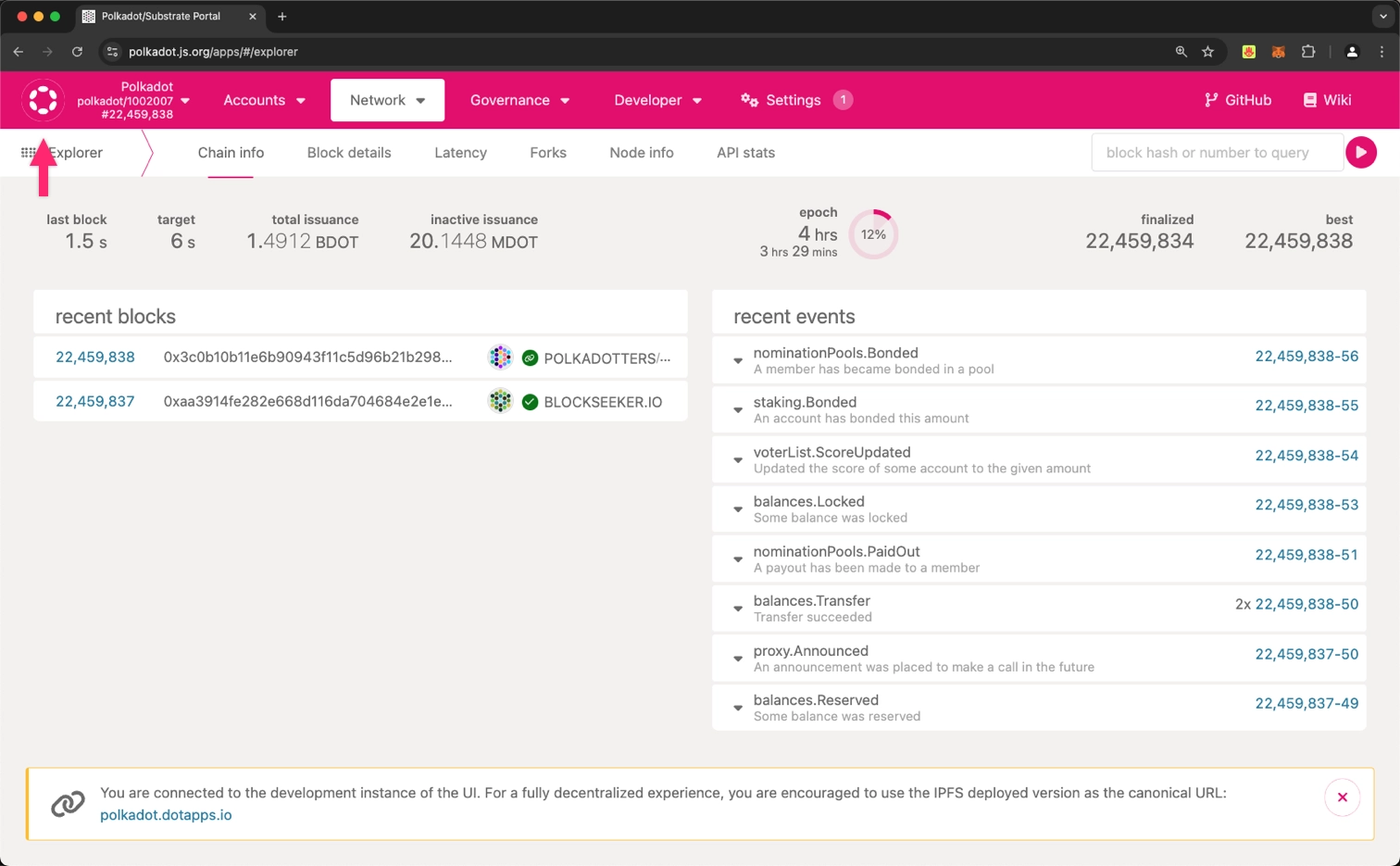Switch to the Forks tab
The image size is (1400, 866).
click(x=548, y=153)
